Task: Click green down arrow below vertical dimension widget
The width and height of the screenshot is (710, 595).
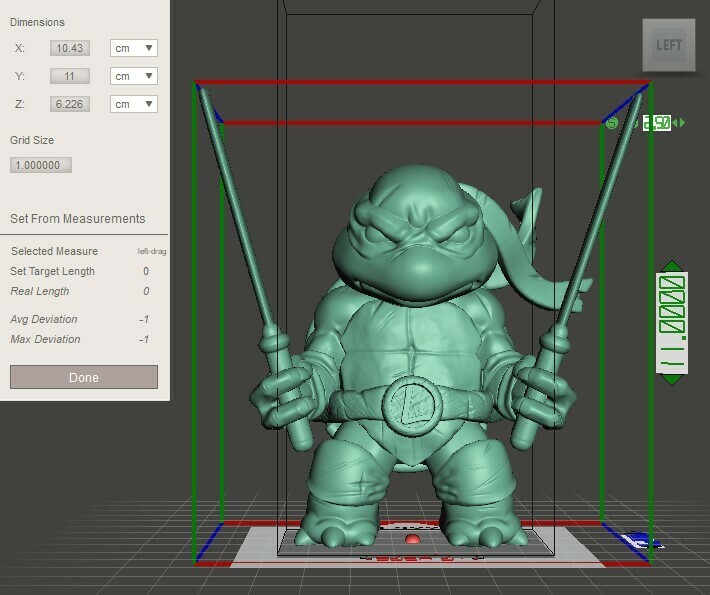Action: click(x=671, y=380)
